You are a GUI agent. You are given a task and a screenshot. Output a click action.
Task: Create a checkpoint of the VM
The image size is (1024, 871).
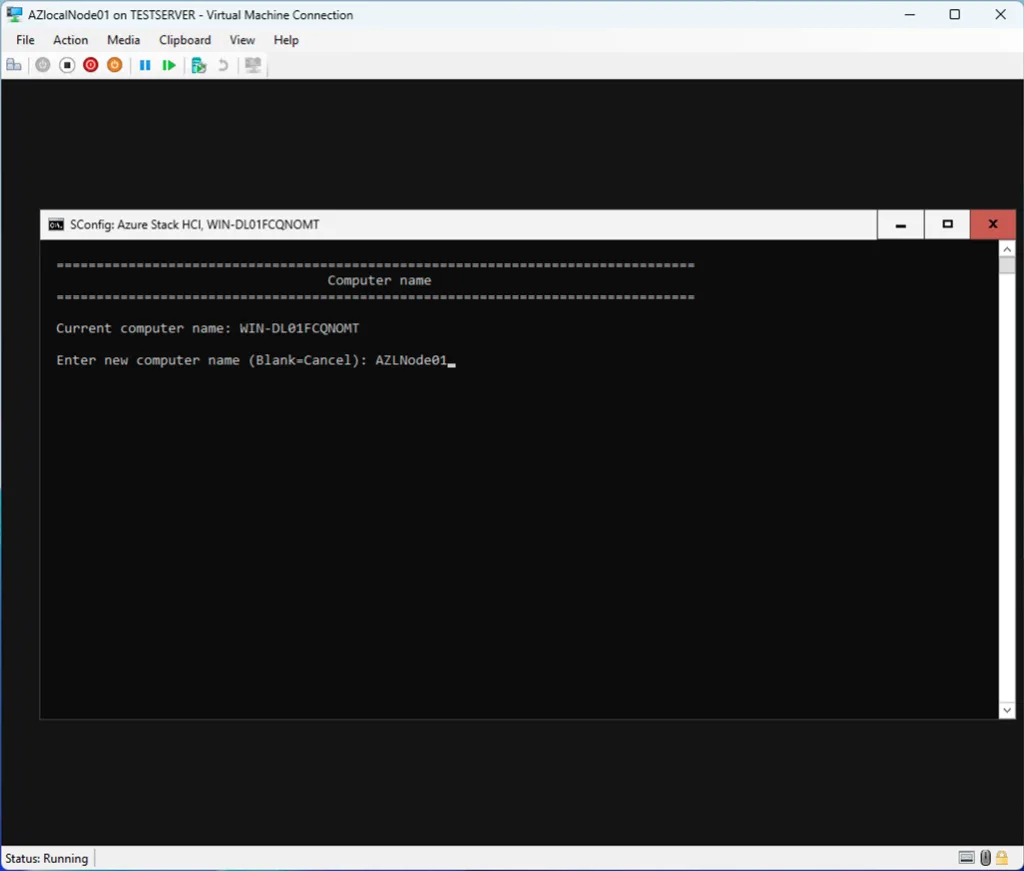click(x=199, y=65)
